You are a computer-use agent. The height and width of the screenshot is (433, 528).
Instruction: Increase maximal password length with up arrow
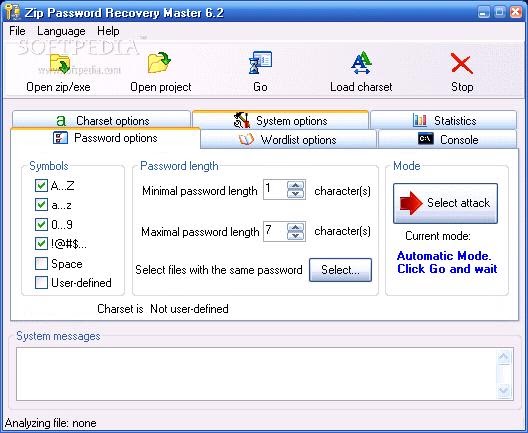(296, 227)
